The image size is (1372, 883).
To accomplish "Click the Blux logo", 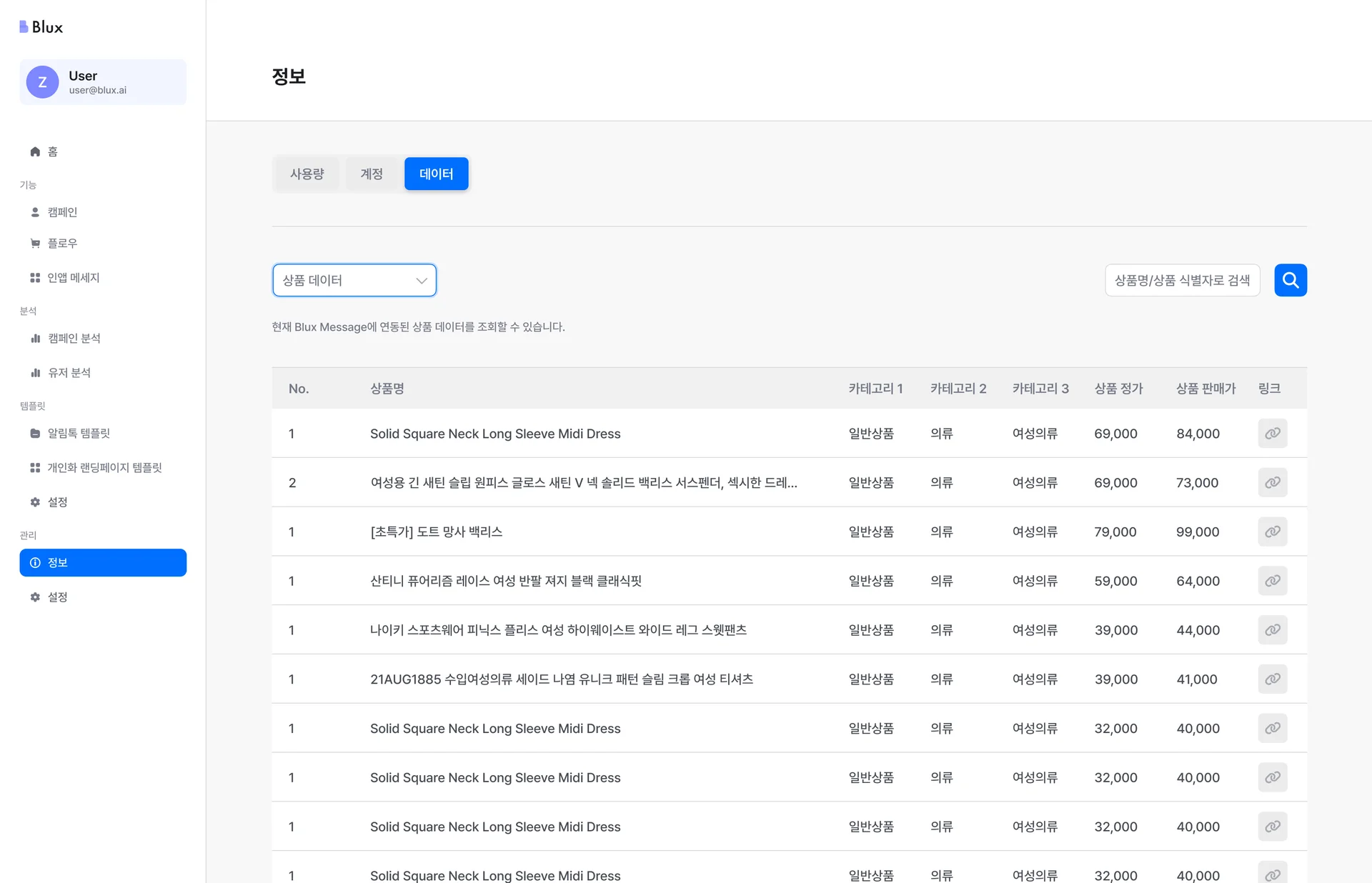I will tap(41, 27).
